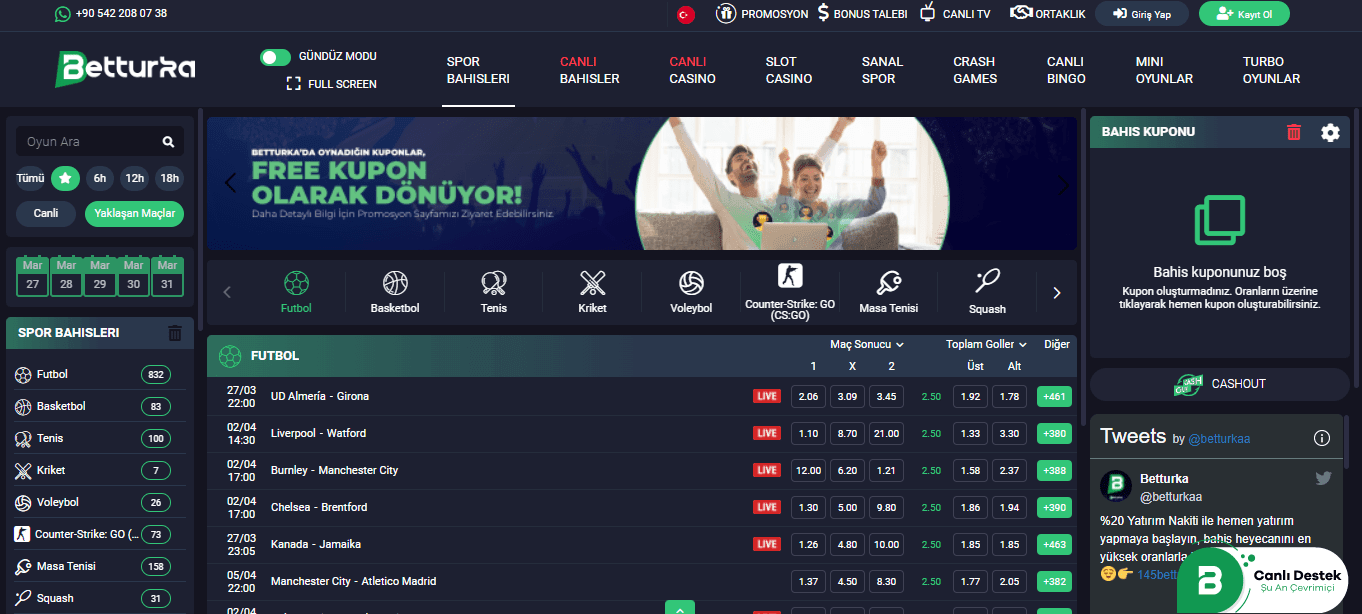Expand +388 markets for Burnley - Manchester City
The height and width of the screenshot is (614, 1362).
(1054, 471)
